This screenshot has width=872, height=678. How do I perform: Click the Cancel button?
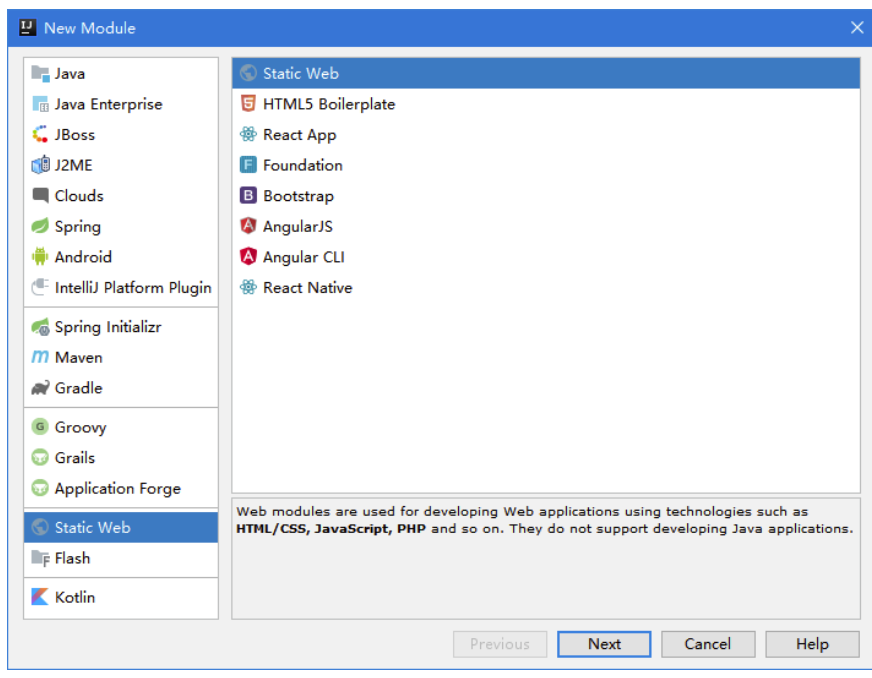708,644
